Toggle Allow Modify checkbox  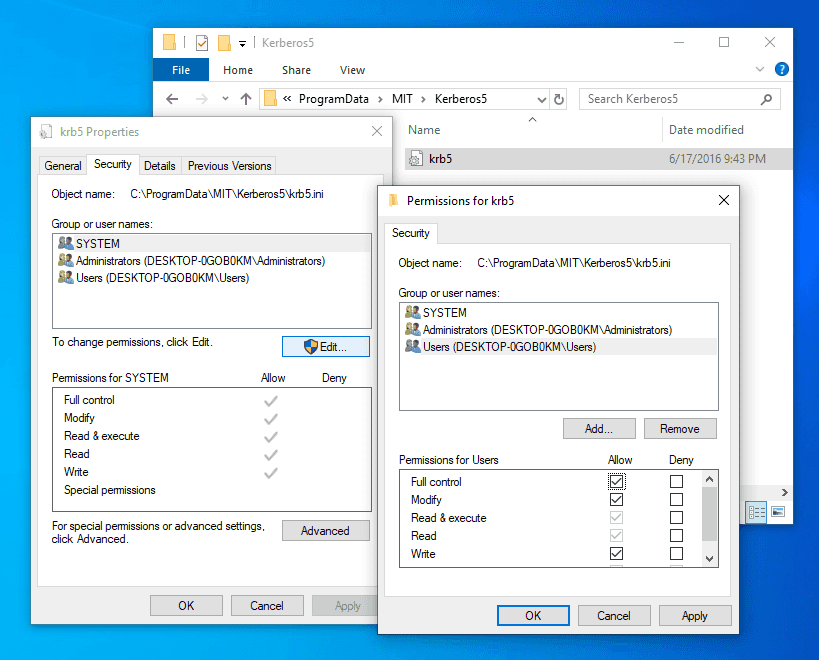[616, 499]
